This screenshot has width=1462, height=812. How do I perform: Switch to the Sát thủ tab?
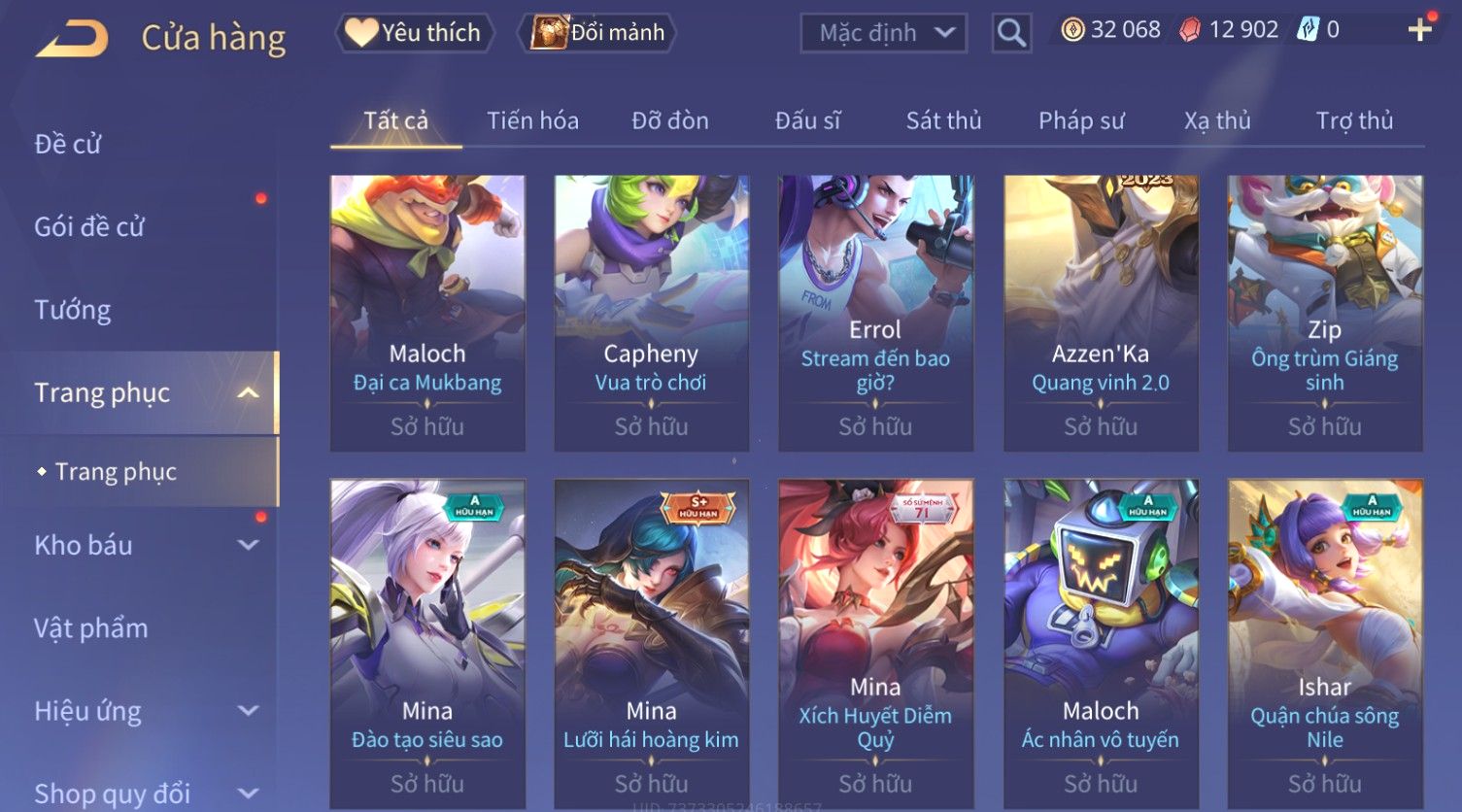coord(943,120)
